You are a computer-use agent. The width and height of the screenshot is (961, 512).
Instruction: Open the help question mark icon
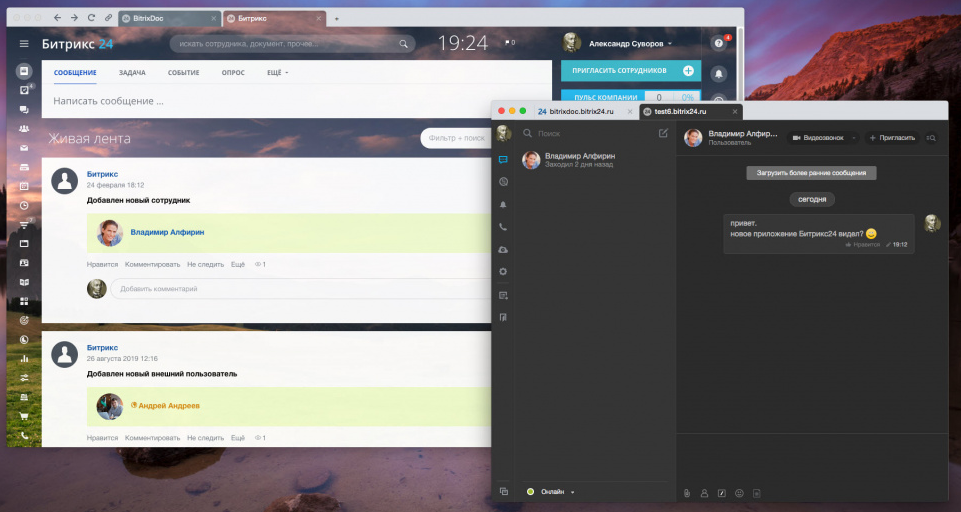click(x=718, y=44)
